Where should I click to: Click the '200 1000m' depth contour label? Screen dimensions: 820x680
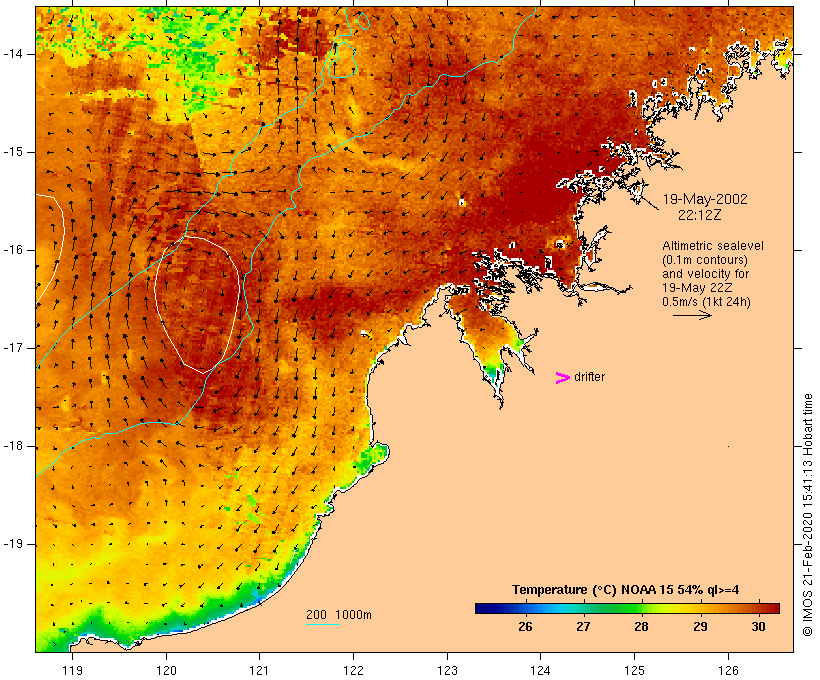pos(339,615)
